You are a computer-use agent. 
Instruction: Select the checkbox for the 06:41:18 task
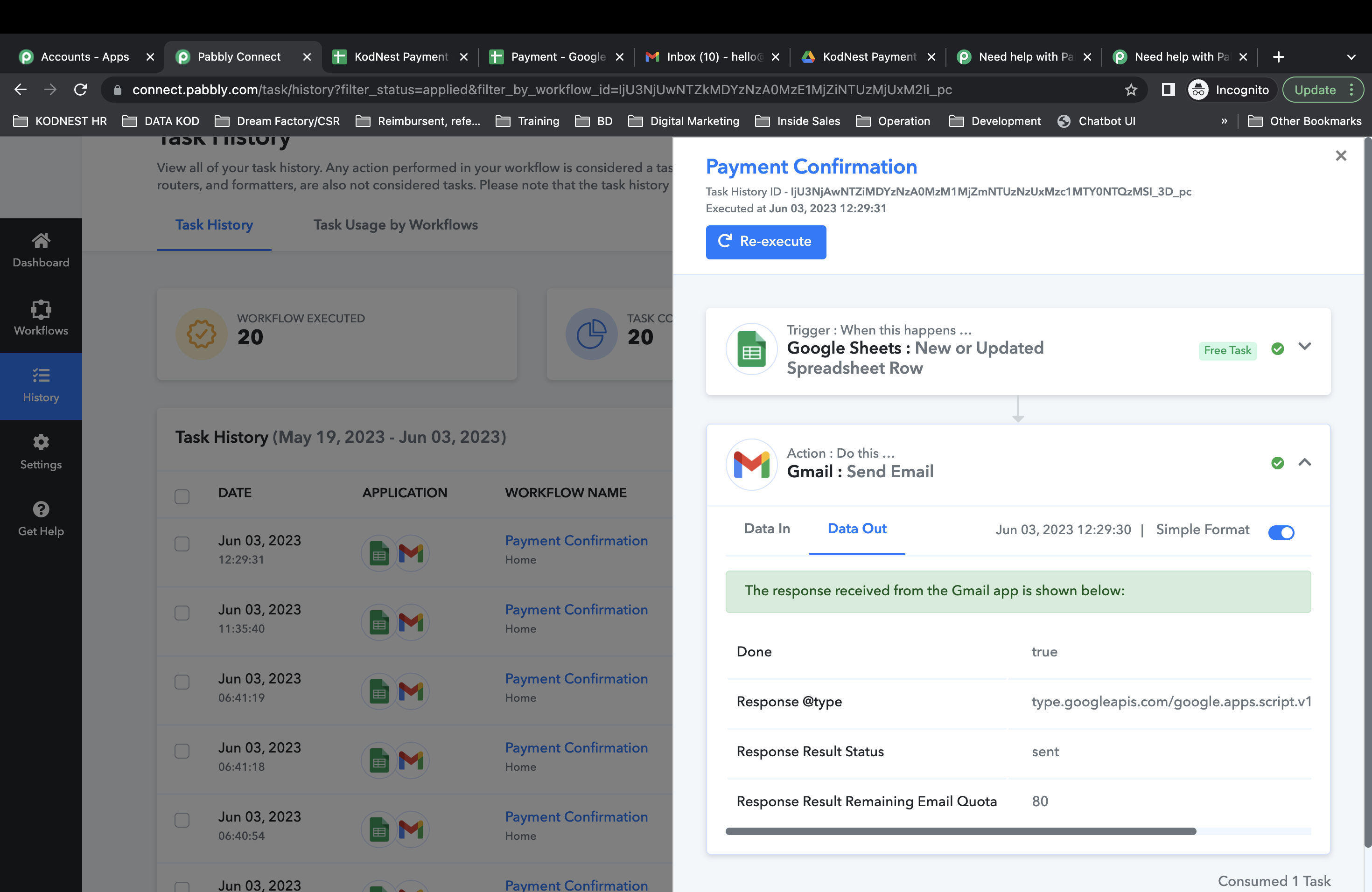pyautogui.click(x=182, y=752)
